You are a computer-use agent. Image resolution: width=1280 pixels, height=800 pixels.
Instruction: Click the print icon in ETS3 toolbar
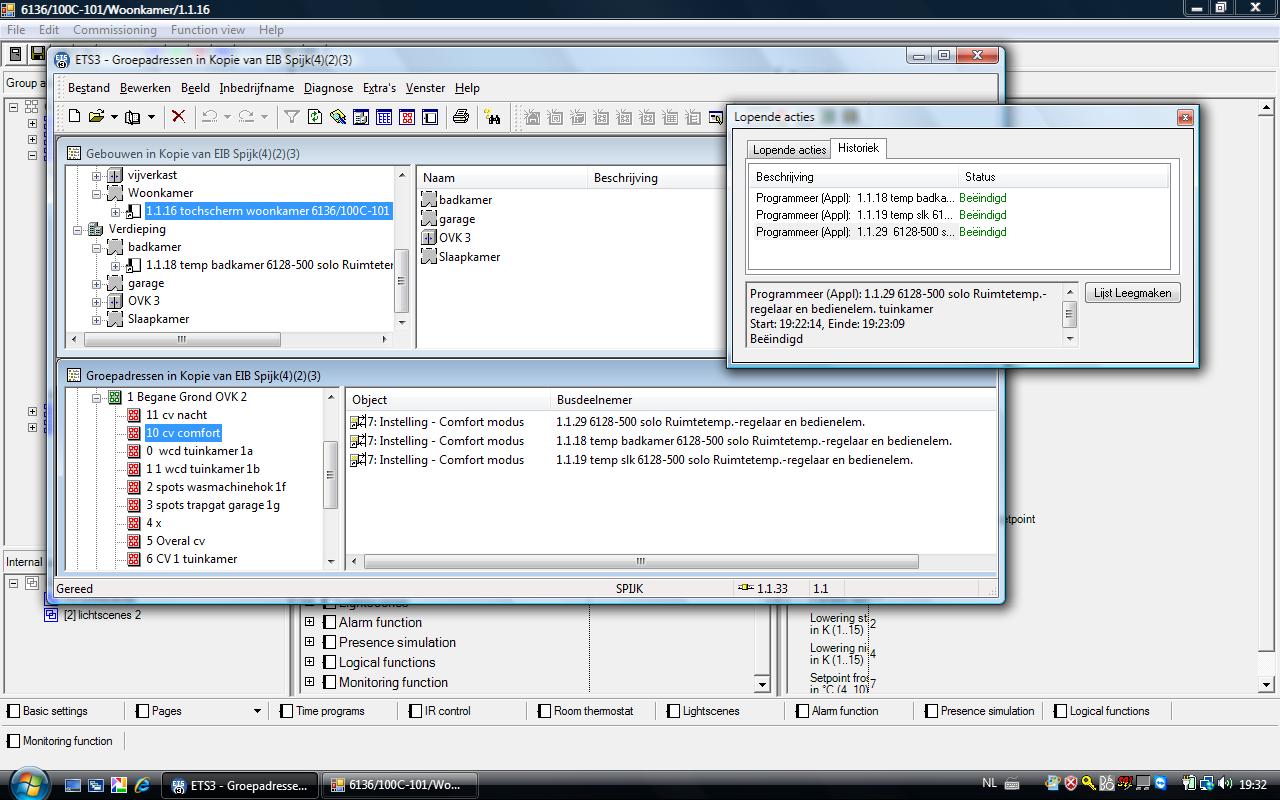[460, 117]
